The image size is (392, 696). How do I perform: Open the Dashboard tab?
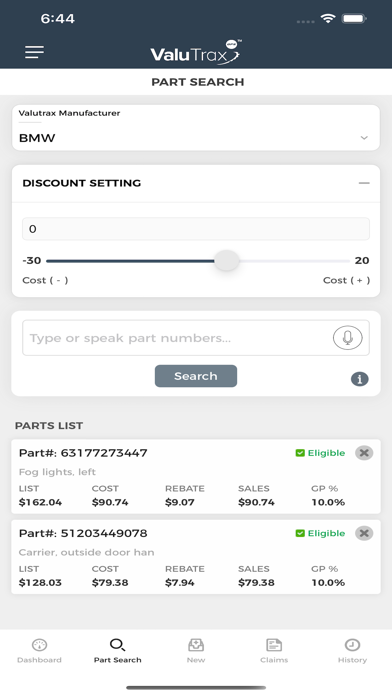coord(40,651)
